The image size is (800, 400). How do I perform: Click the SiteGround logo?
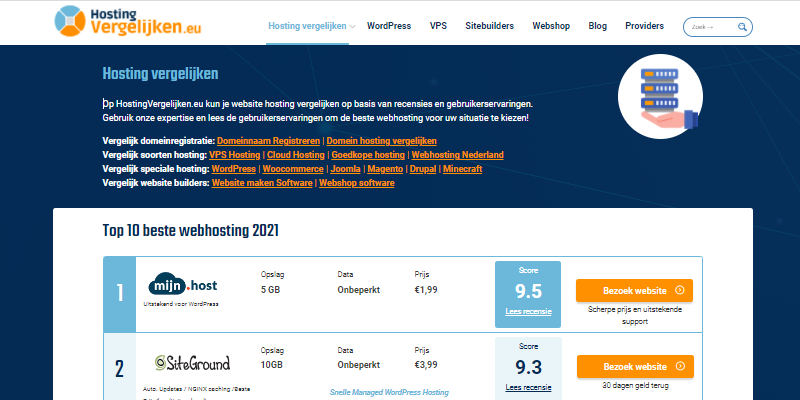pyautogui.click(x=192, y=363)
